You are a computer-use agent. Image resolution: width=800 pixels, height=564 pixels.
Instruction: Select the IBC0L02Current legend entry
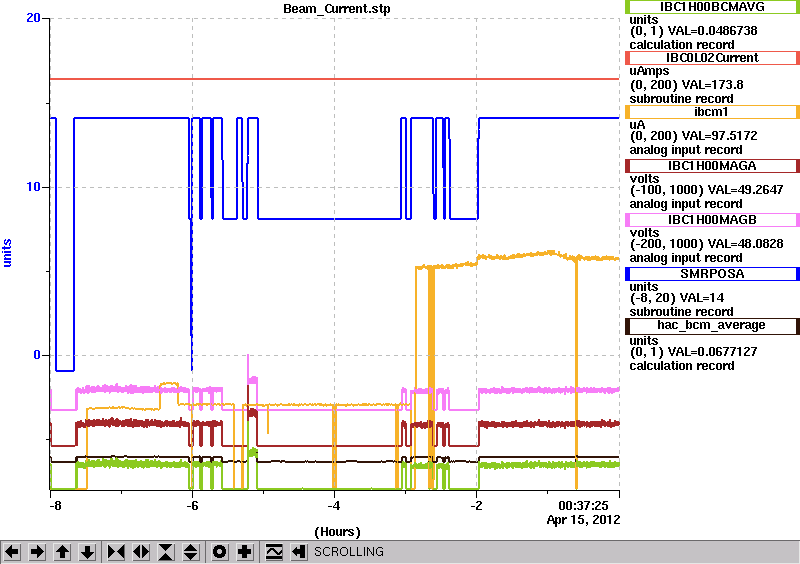[x=712, y=58]
